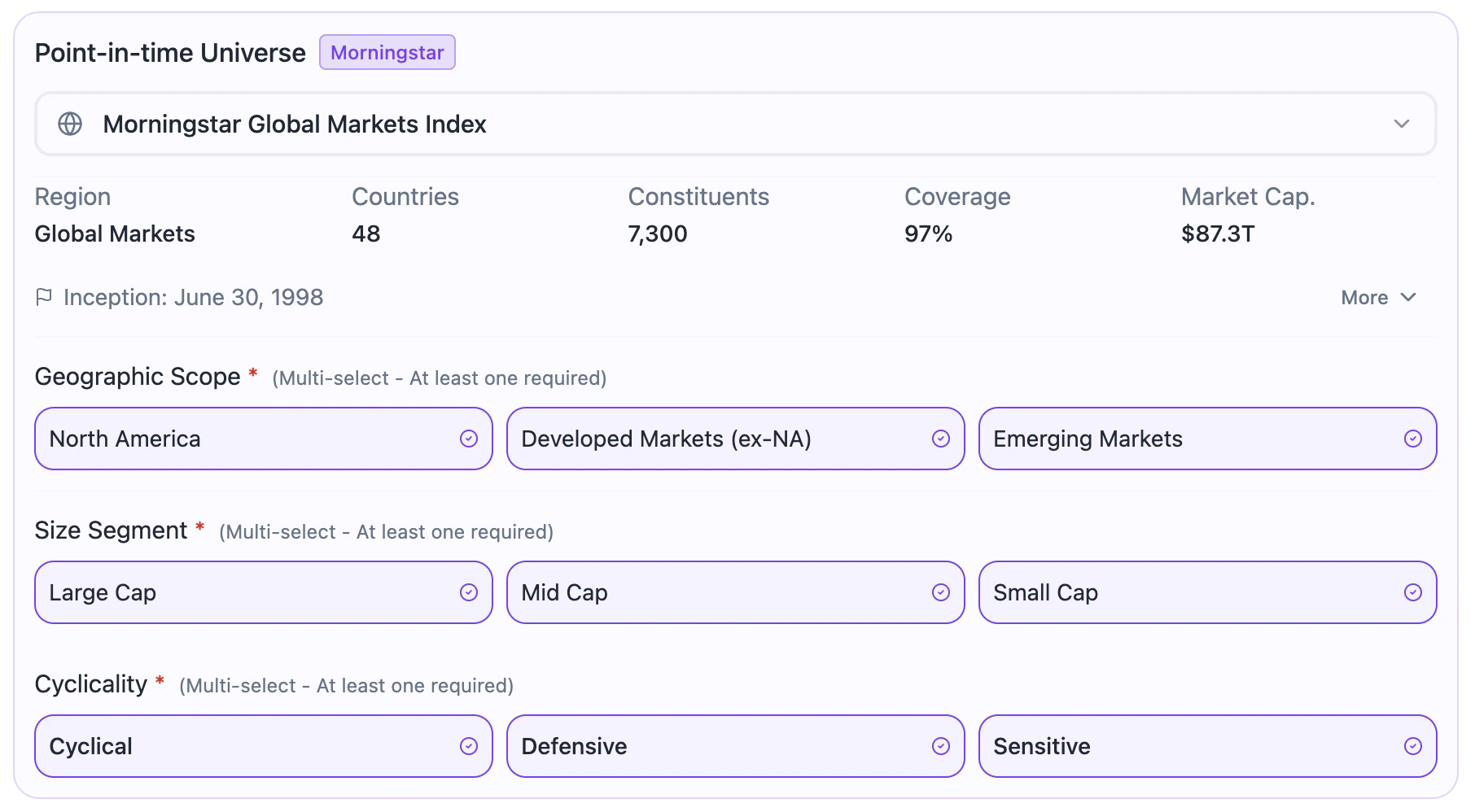1475x812 pixels.
Task: Click the check icon on Cyclical
Action: tap(469, 746)
